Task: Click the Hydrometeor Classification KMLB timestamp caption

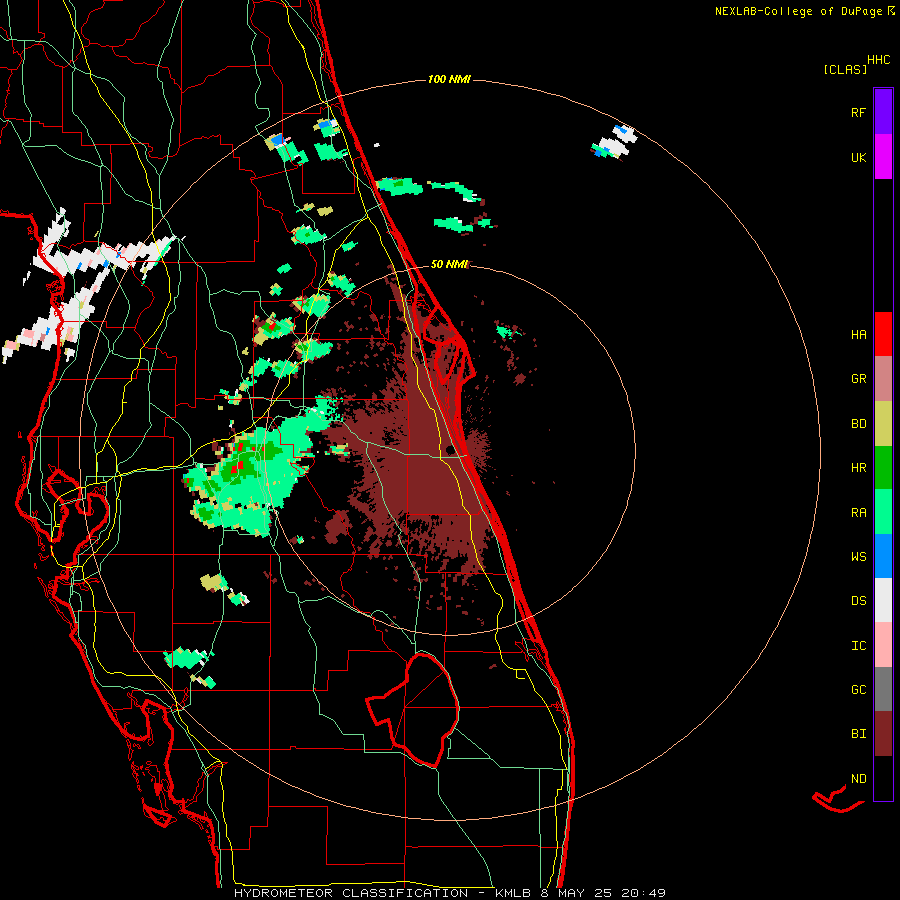Action: pos(450,893)
